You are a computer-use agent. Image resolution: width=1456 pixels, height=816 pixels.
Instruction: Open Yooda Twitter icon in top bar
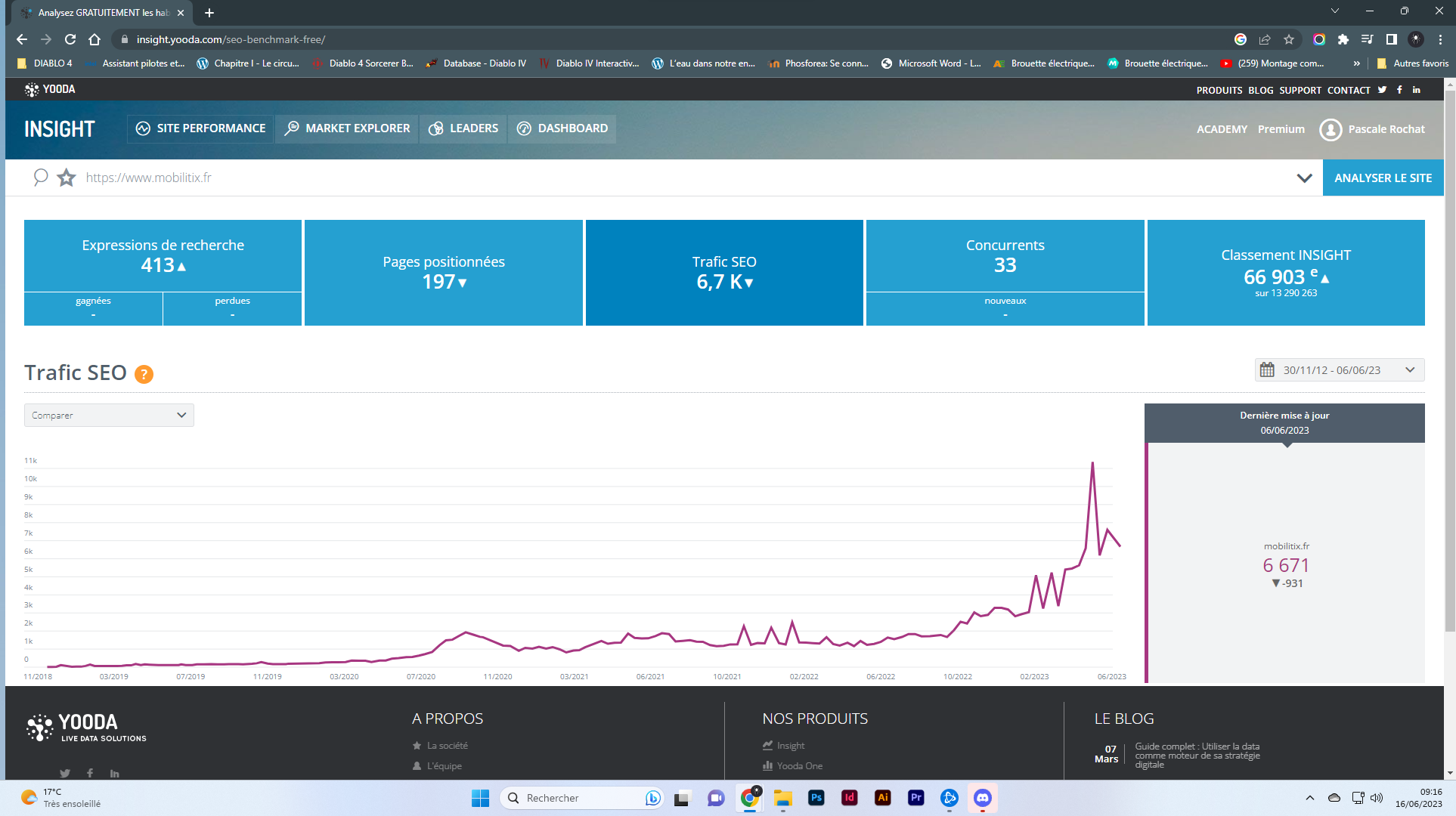click(1382, 90)
